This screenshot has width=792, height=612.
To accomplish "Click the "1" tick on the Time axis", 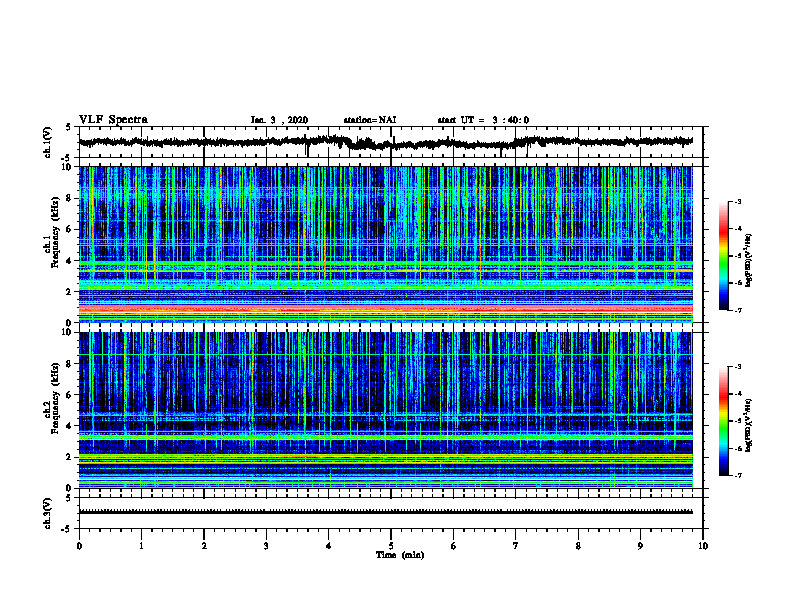I will pos(141,546).
